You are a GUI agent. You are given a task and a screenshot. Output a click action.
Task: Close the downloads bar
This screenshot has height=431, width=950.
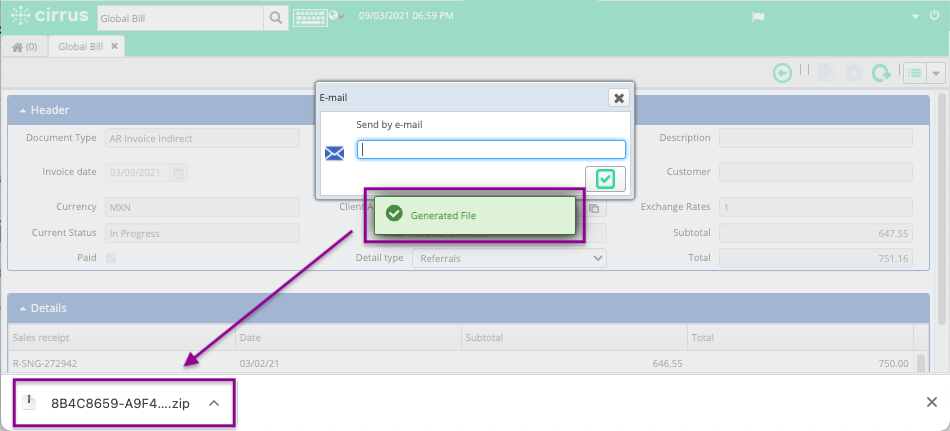(932, 402)
